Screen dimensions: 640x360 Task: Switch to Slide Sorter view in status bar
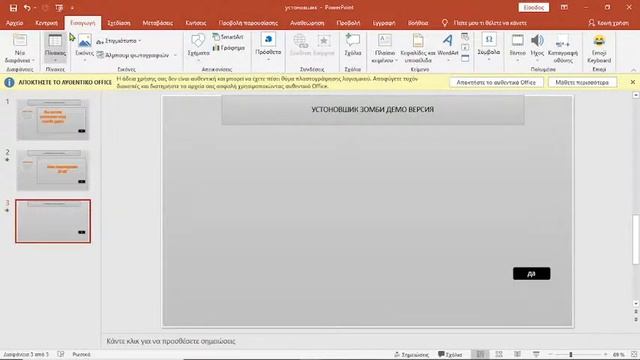pyautogui.click(x=499, y=354)
